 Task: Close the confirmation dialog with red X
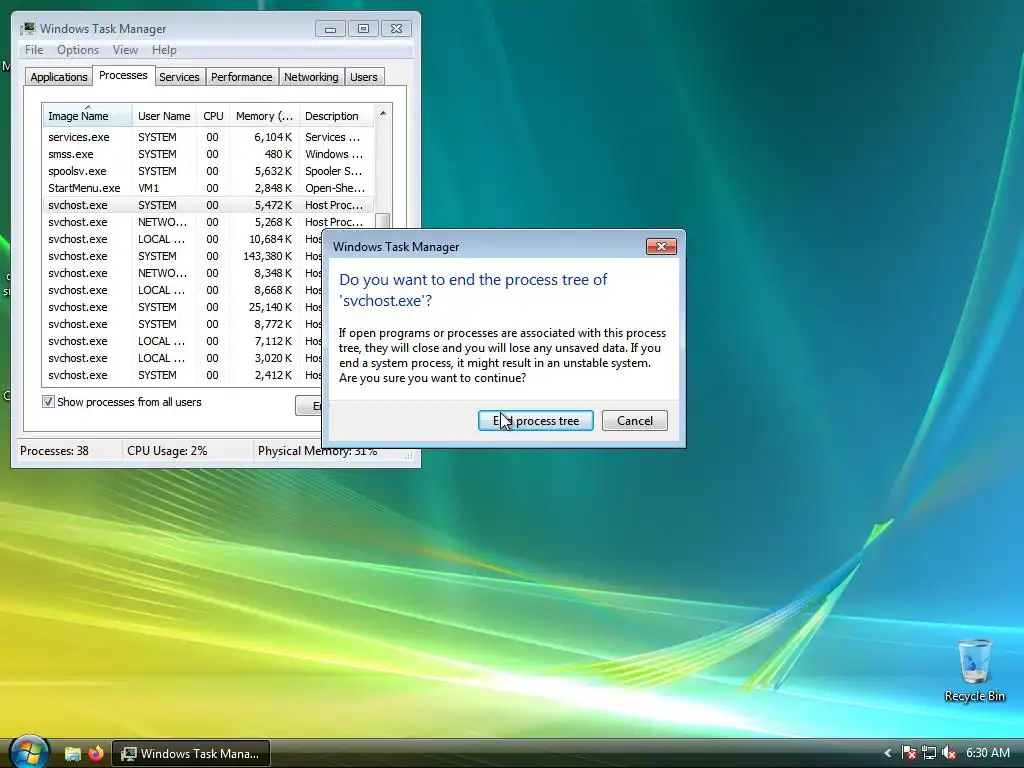(661, 246)
